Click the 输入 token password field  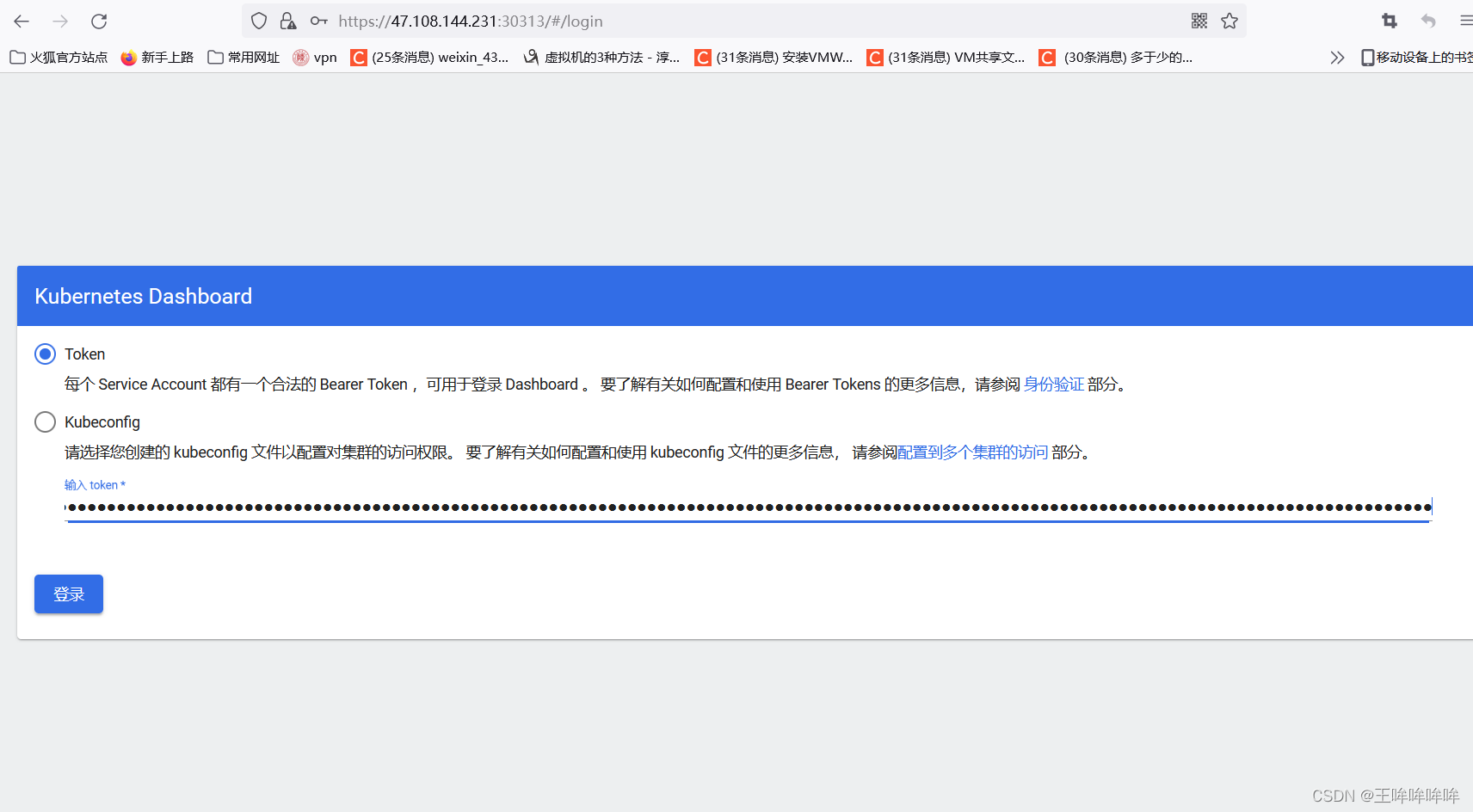click(748, 507)
